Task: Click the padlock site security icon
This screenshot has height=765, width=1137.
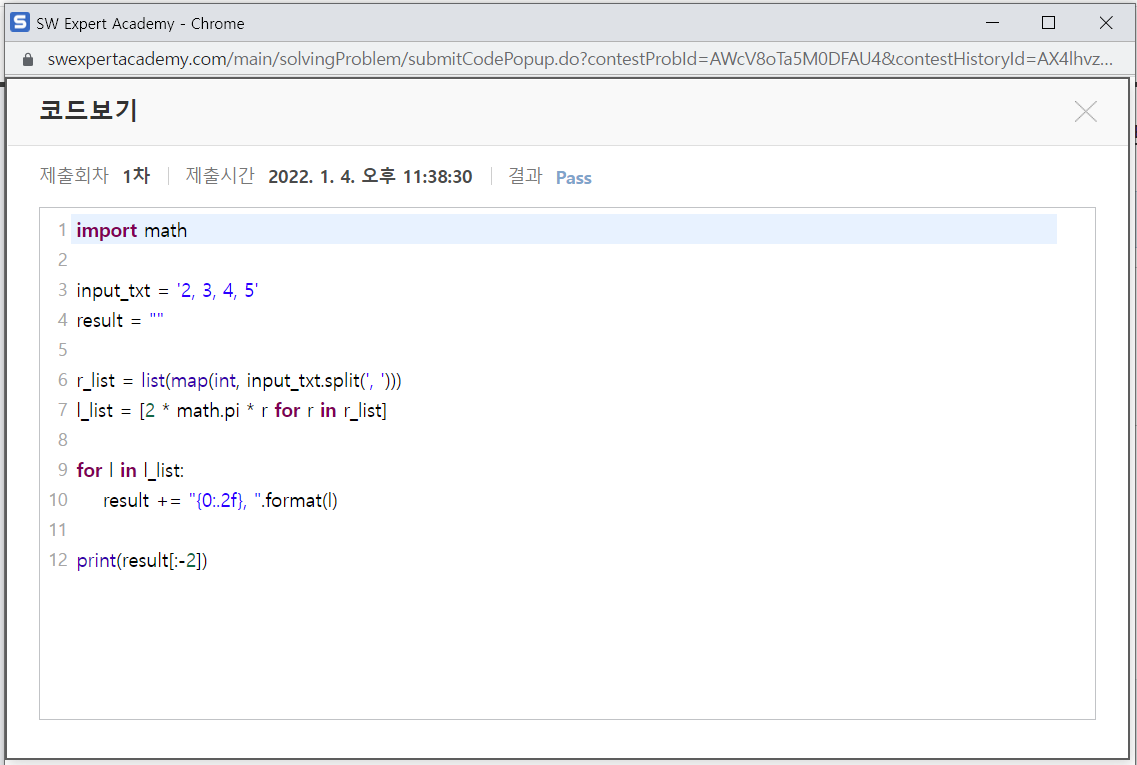Action: coord(28,59)
